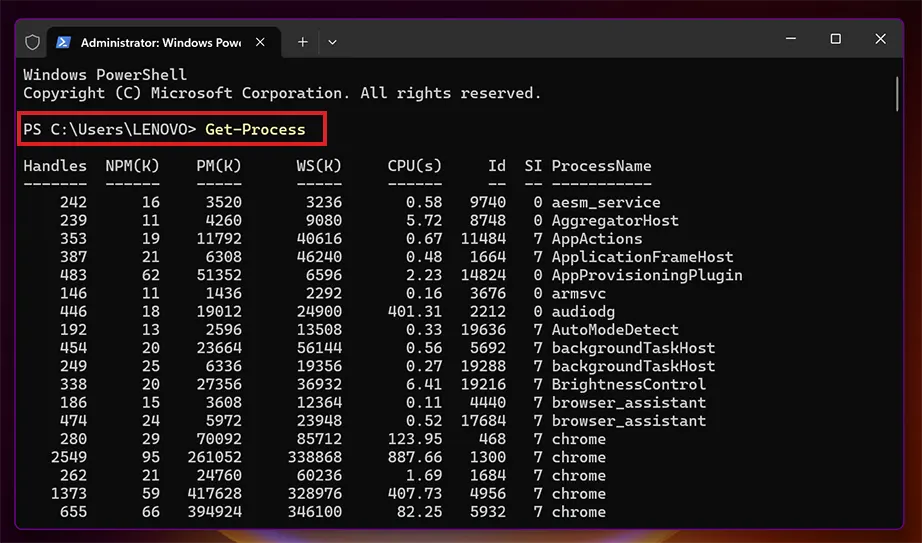Click the AppActions process name
This screenshot has height=543, width=922.
click(x=597, y=239)
